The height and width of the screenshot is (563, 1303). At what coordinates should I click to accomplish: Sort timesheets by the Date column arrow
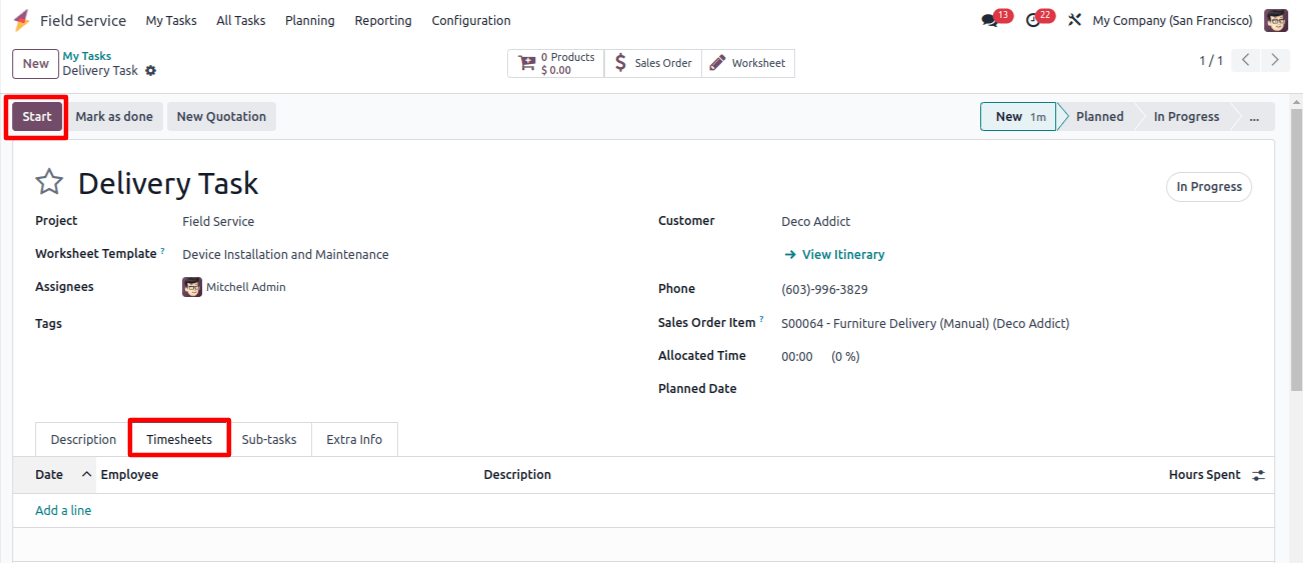pyautogui.click(x=86, y=474)
